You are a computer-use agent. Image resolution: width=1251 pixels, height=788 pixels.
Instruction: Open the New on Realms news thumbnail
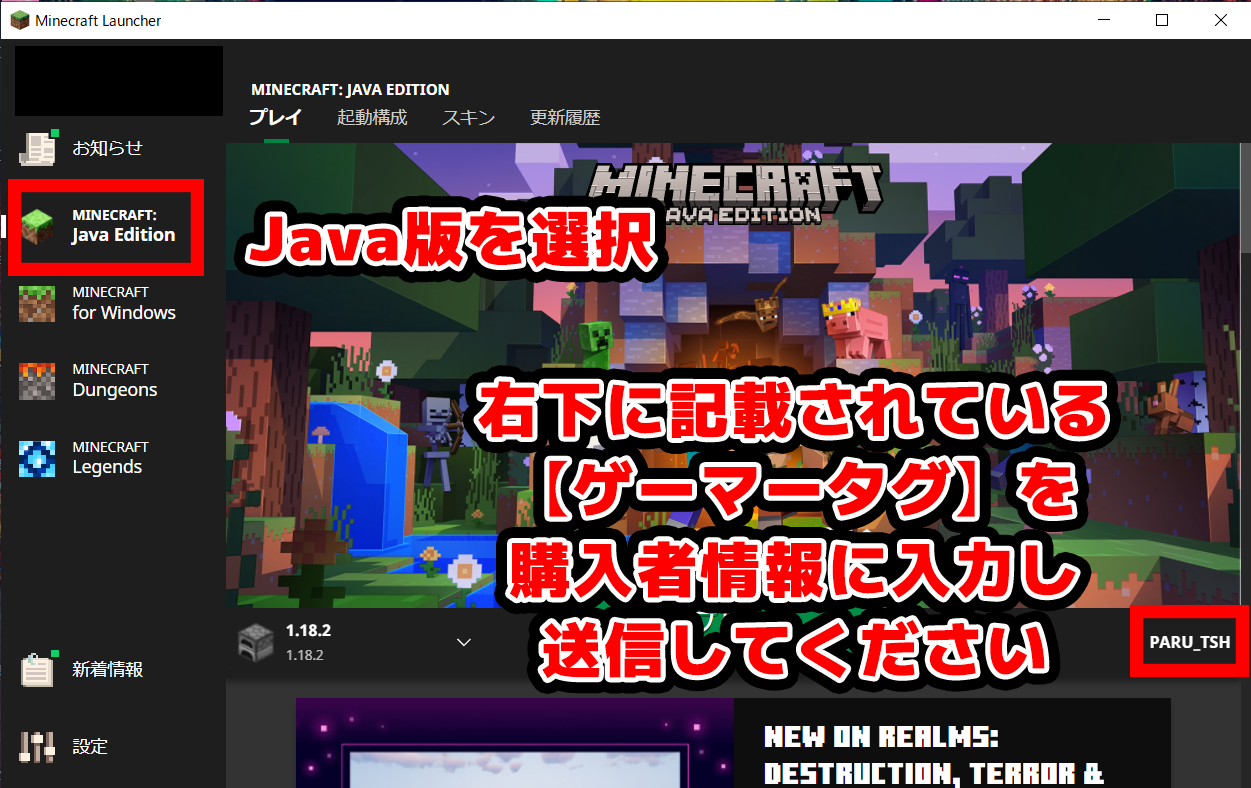click(514, 743)
